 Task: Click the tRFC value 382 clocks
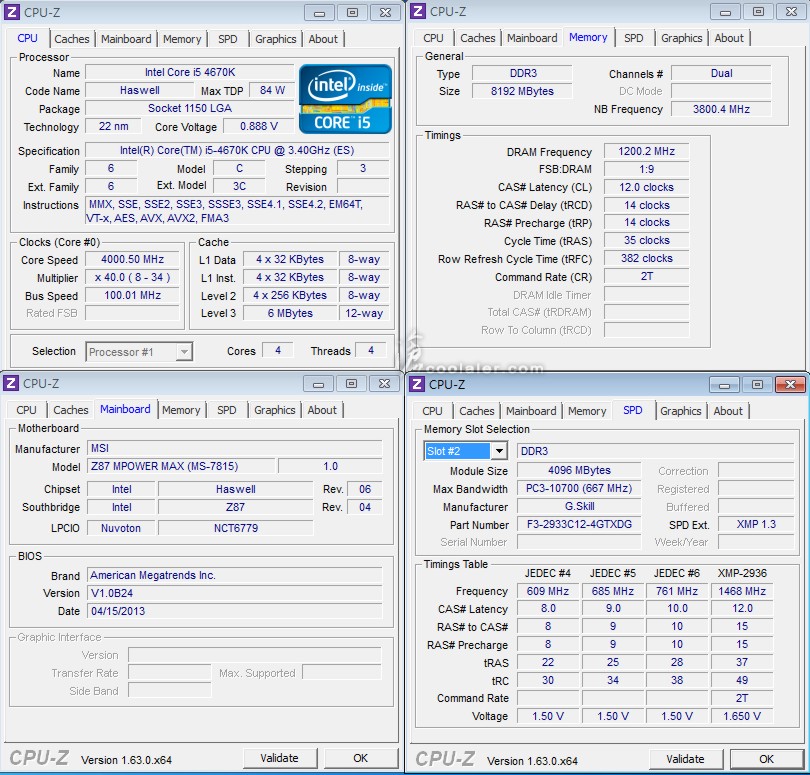646,258
